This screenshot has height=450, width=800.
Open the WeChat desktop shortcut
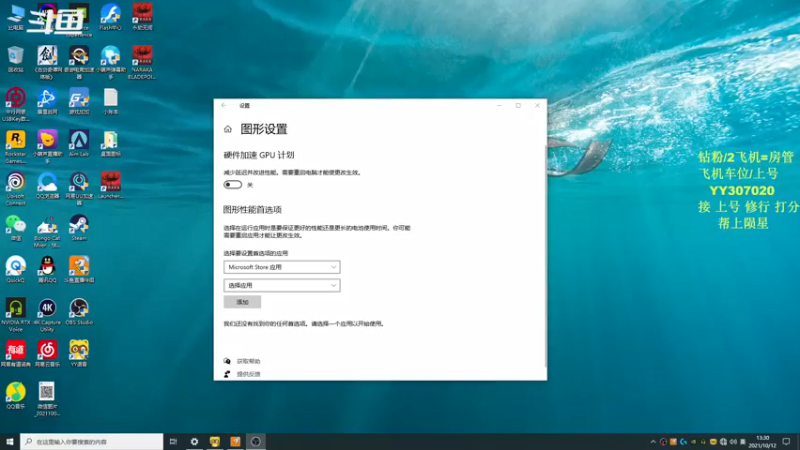[x=15, y=228]
